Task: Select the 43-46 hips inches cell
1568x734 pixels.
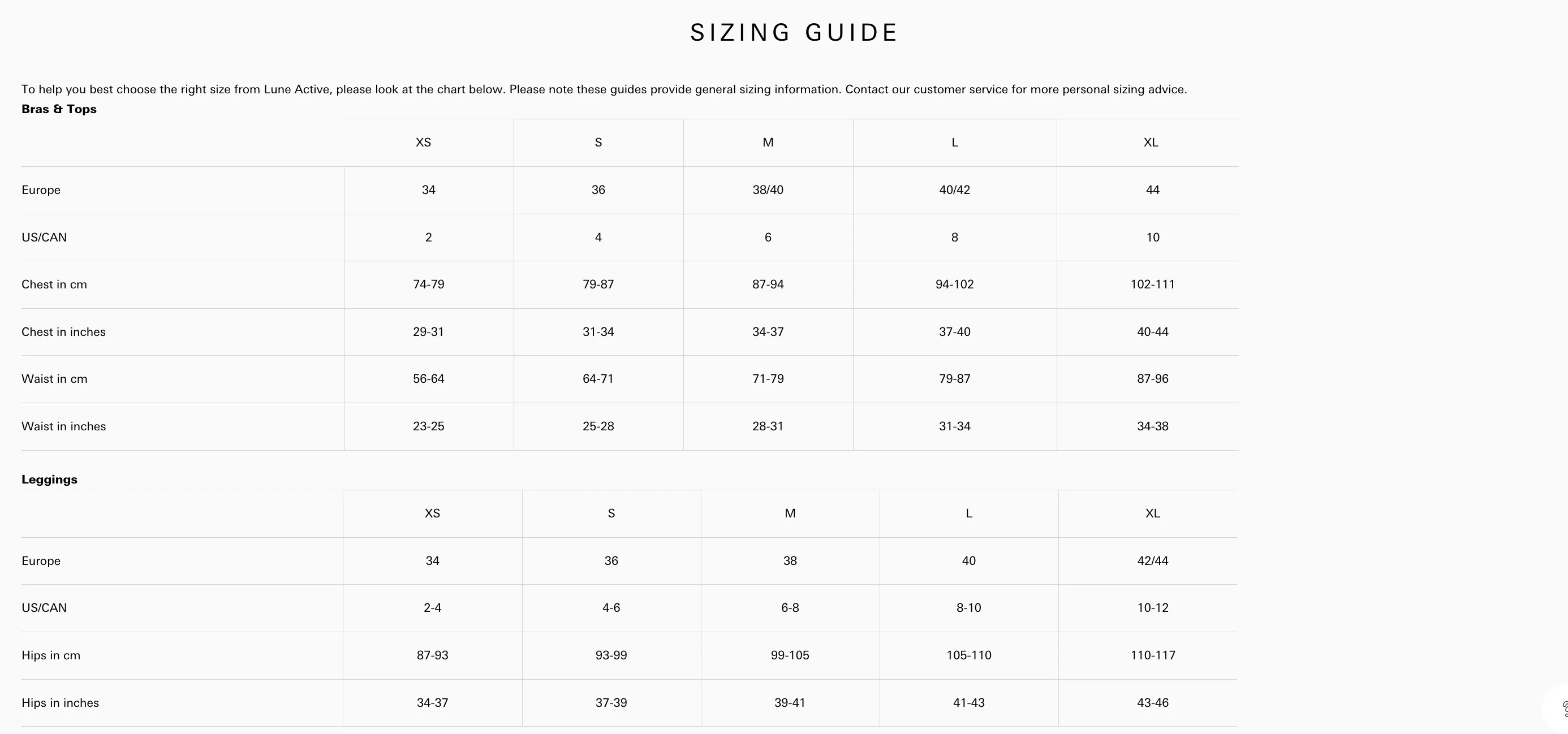Action: click(x=1152, y=702)
